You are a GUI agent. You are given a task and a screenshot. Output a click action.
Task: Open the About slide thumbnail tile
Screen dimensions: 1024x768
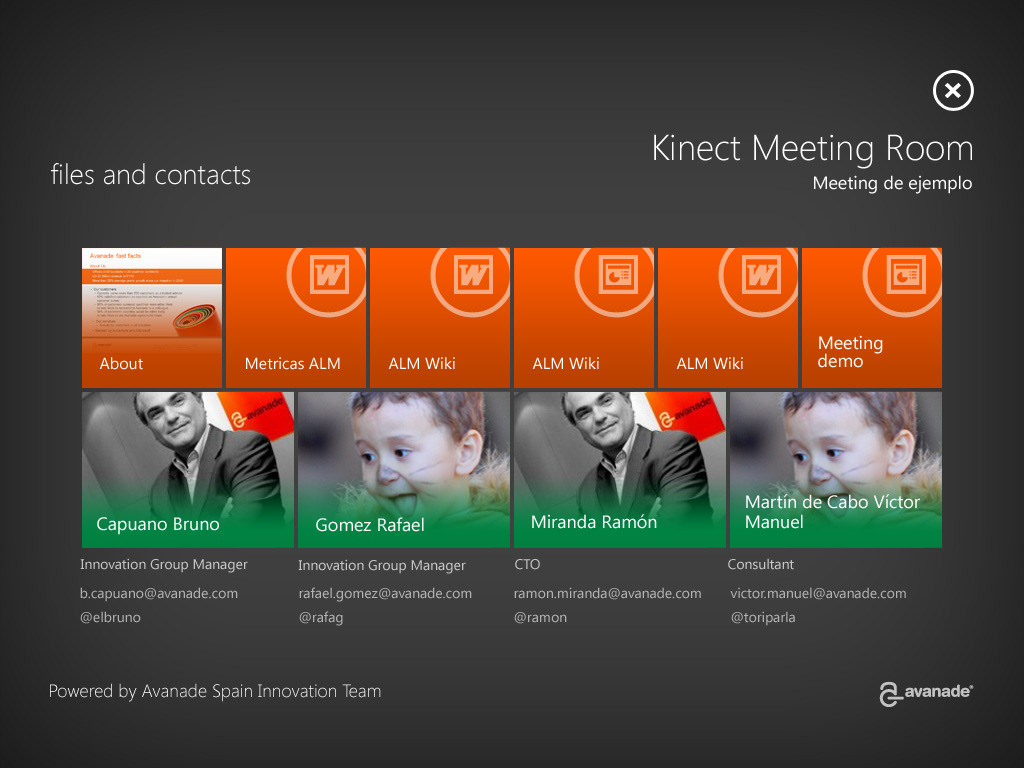152,317
